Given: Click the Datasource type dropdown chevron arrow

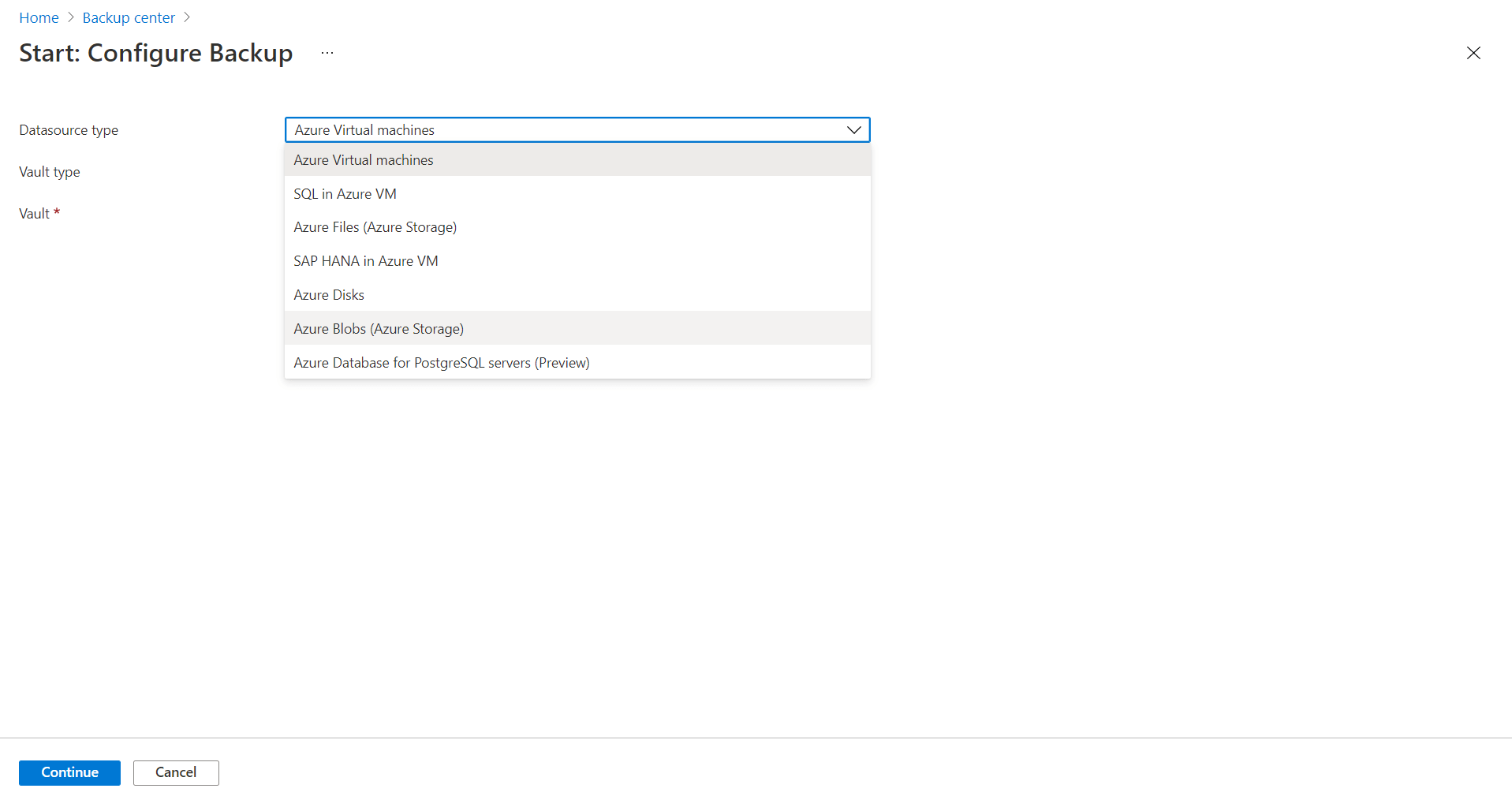Looking at the screenshot, I should [x=853, y=130].
